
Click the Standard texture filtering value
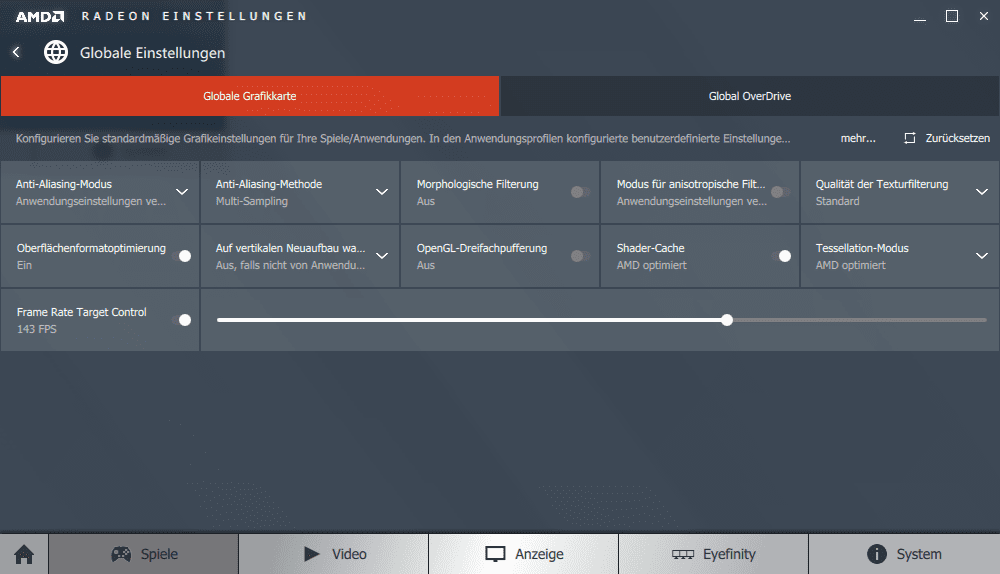(837, 202)
